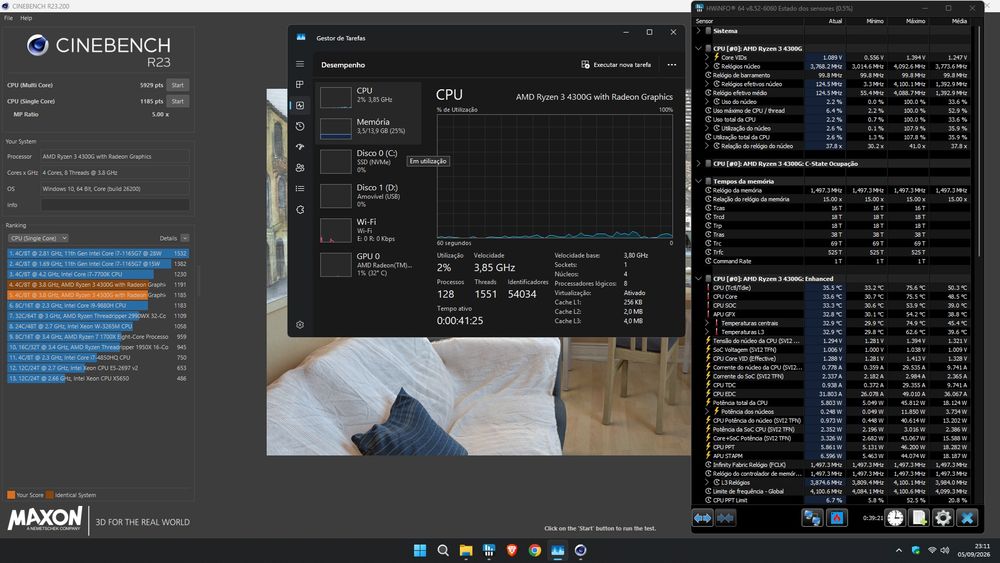Expand the C-State Ocupação group

point(698,164)
